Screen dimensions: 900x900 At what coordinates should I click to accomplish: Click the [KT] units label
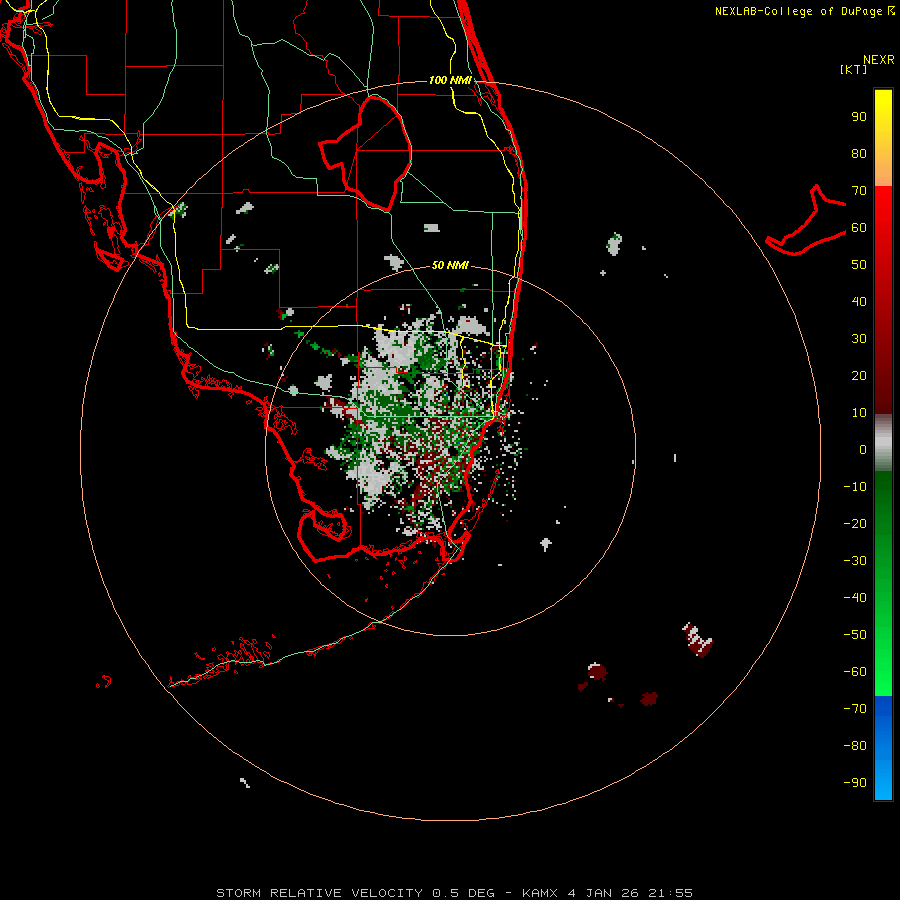[853, 69]
